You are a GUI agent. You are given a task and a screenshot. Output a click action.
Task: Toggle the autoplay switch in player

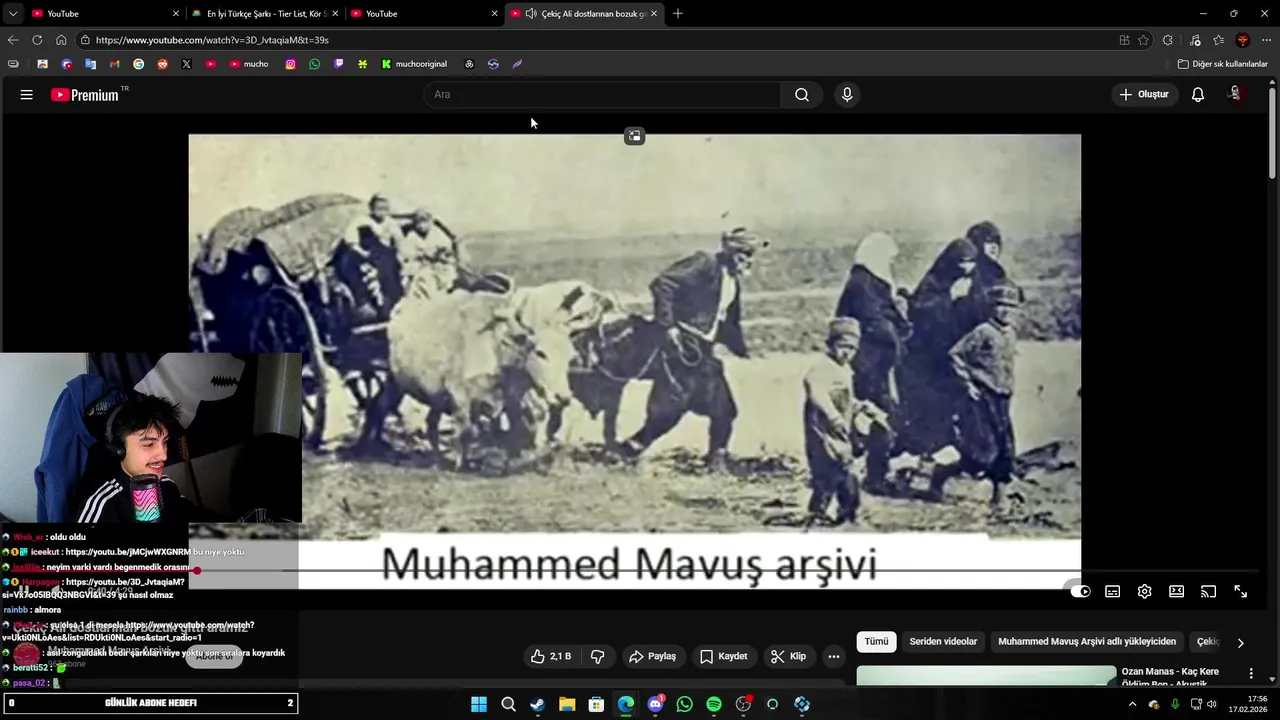(1080, 592)
